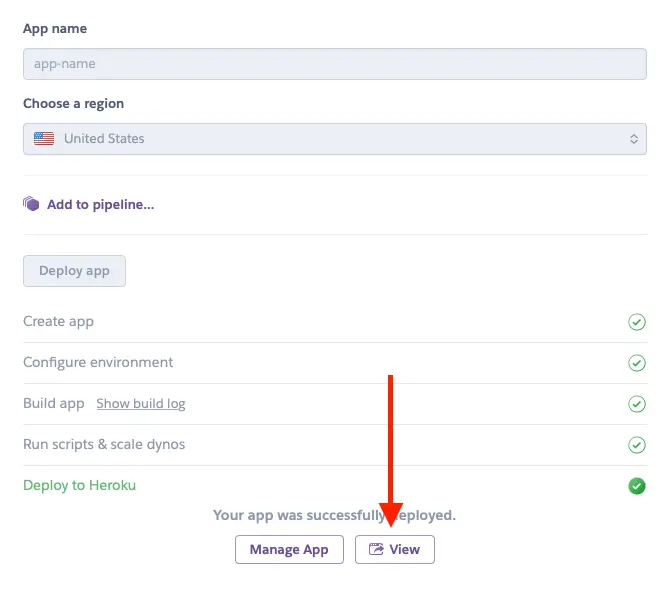
Task: Click the Create app checkmark icon
Action: (636, 322)
